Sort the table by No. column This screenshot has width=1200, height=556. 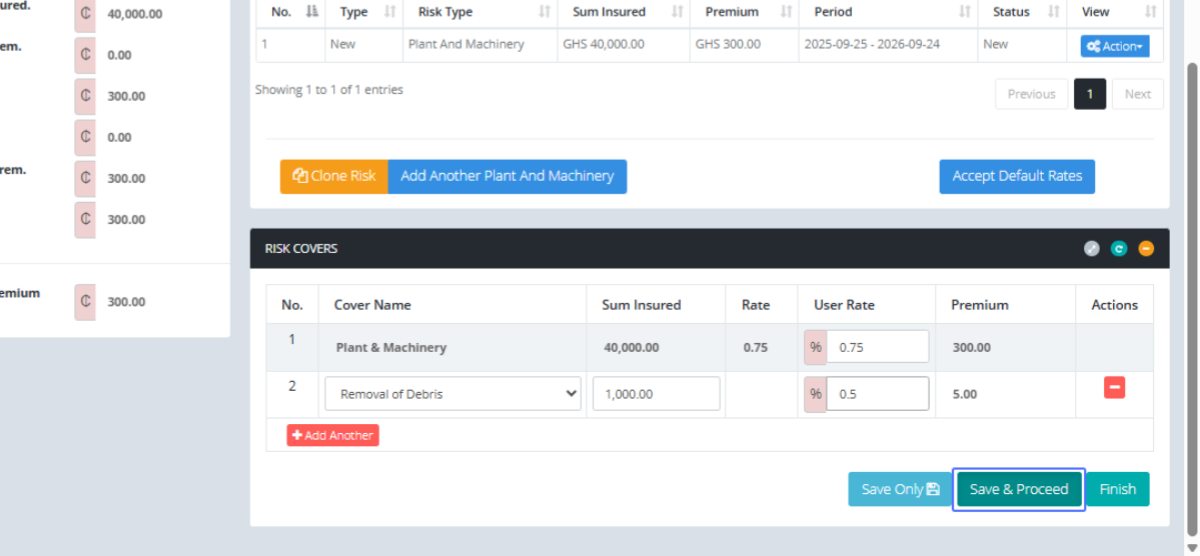tap(291, 12)
